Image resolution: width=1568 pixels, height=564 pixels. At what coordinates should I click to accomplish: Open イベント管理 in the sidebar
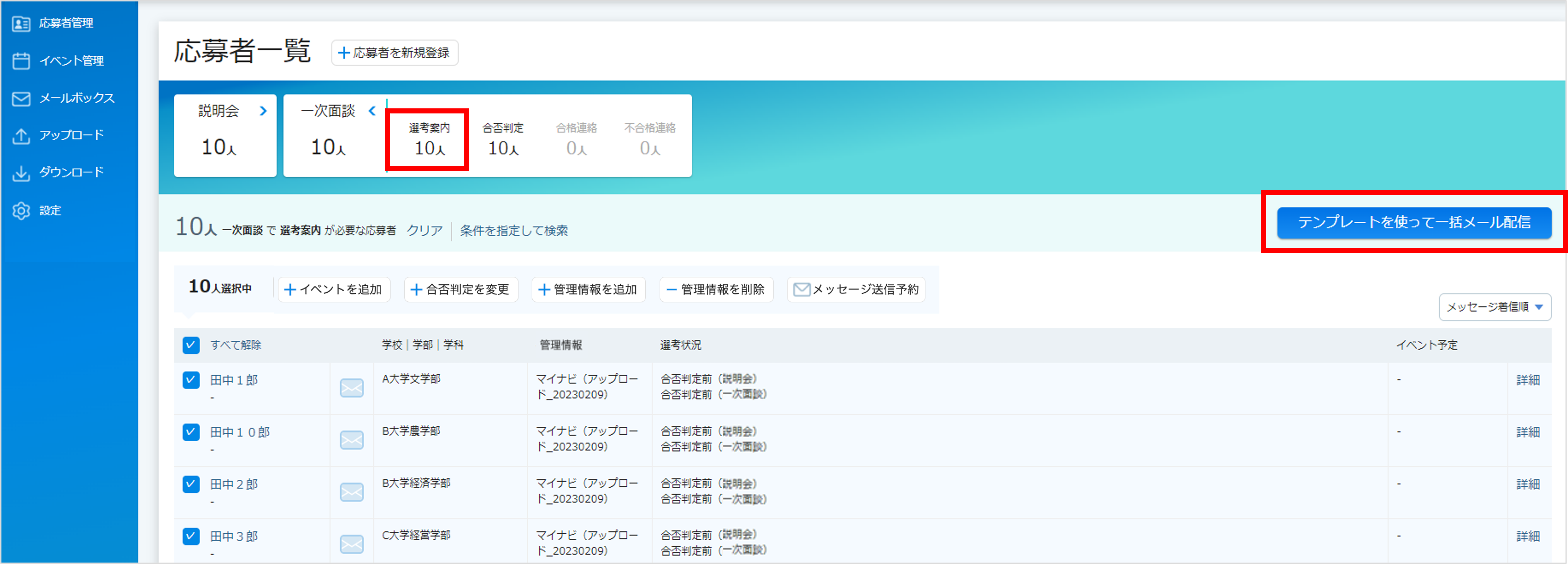pyautogui.click(x=71, y=61)
